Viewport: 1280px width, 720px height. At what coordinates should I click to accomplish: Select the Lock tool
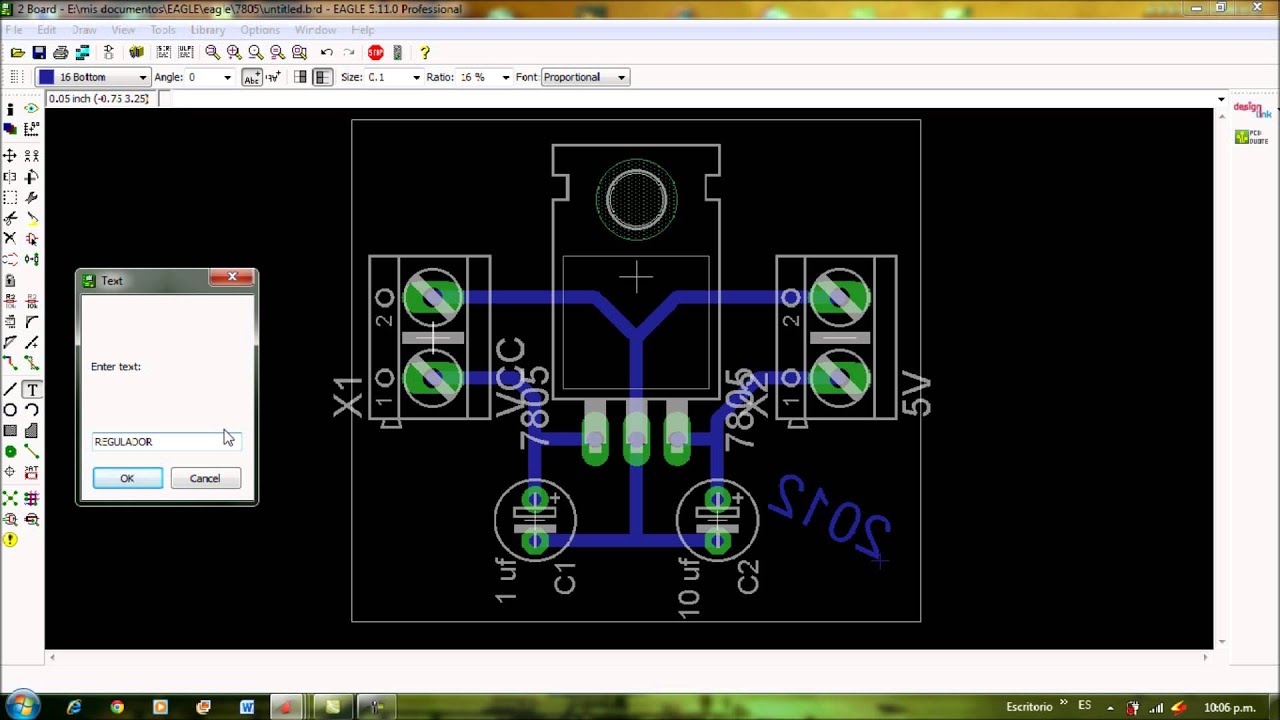[x=10, y=281]
